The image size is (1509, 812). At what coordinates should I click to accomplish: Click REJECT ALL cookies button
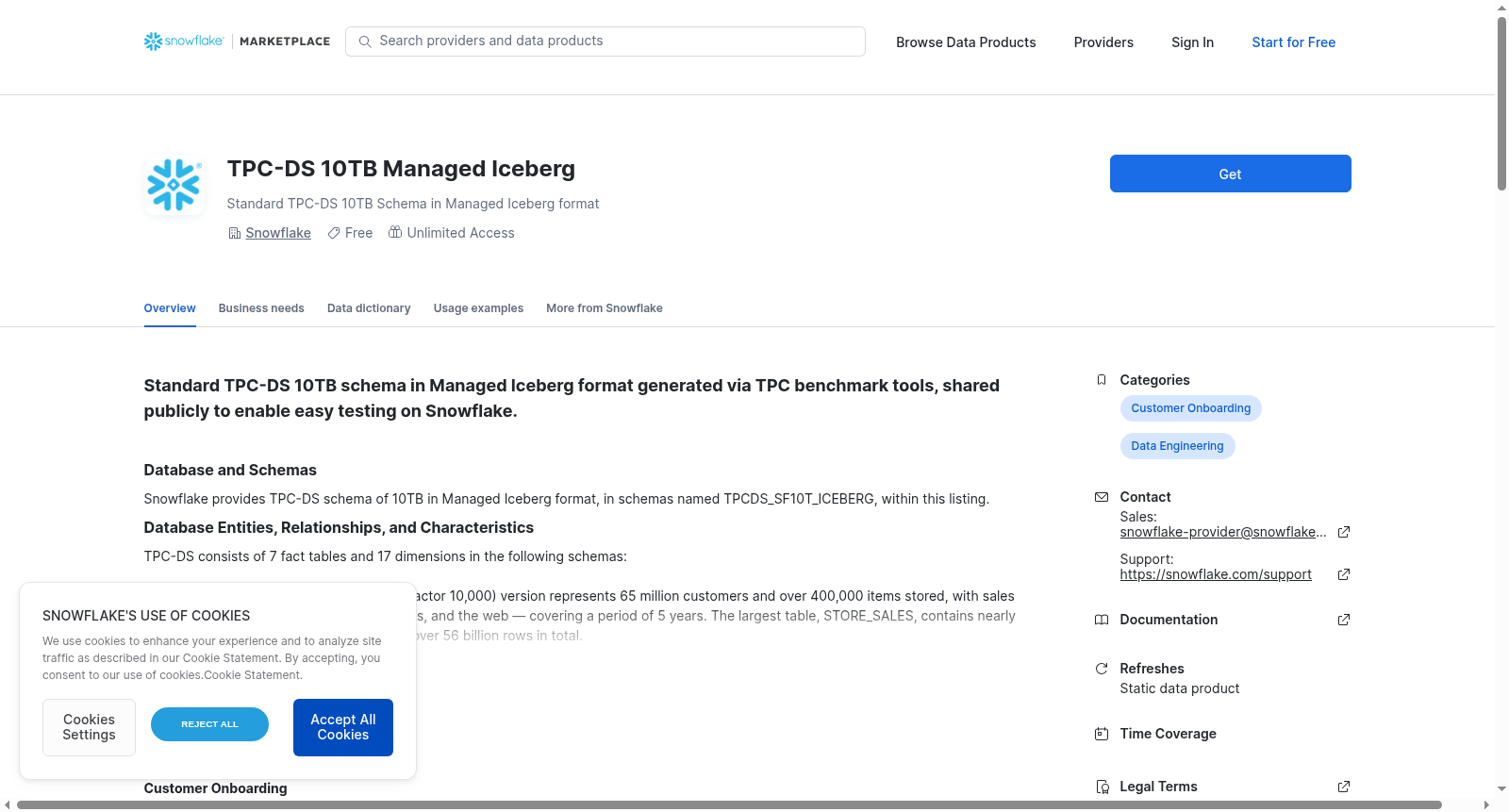point(209,724)
